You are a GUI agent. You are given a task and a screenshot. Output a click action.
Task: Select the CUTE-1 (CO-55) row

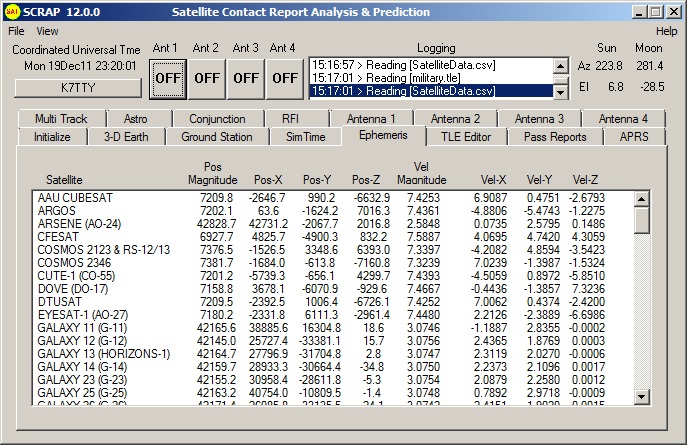pos(333,276)
